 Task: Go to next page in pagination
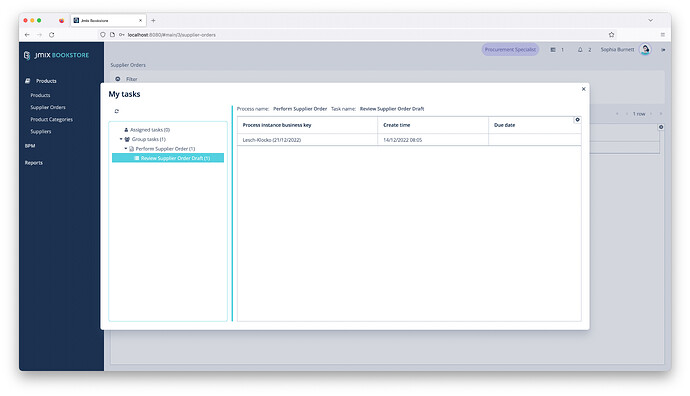tap(651, 114)
